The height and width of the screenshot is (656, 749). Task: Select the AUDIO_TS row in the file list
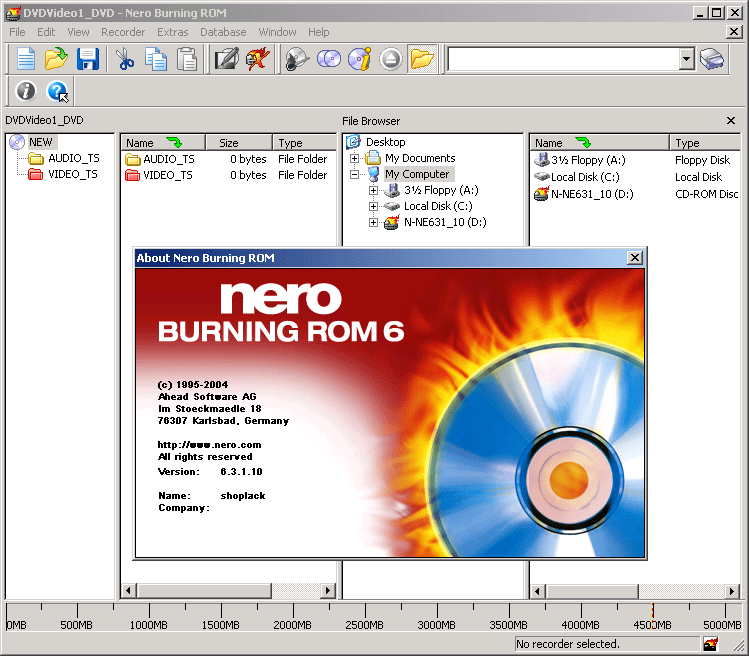(228, 159)
